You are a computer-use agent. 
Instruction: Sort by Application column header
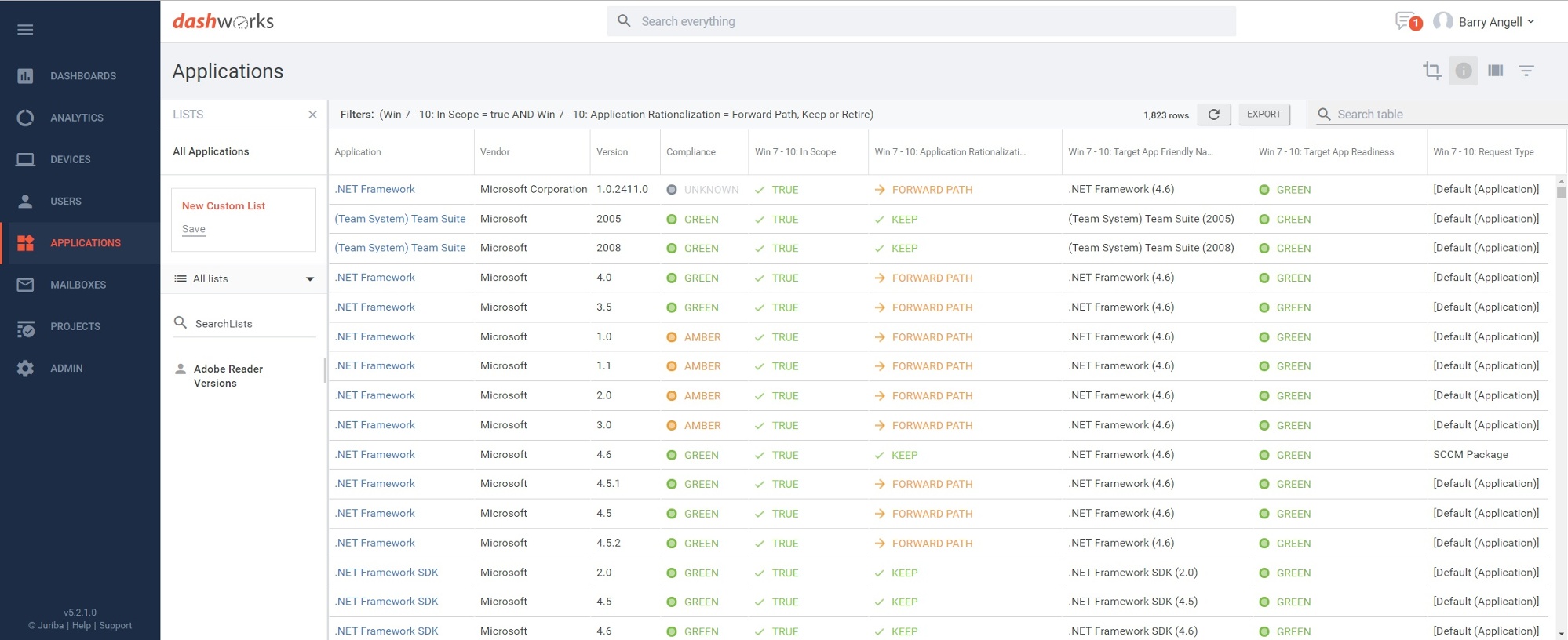coord(358,152)
